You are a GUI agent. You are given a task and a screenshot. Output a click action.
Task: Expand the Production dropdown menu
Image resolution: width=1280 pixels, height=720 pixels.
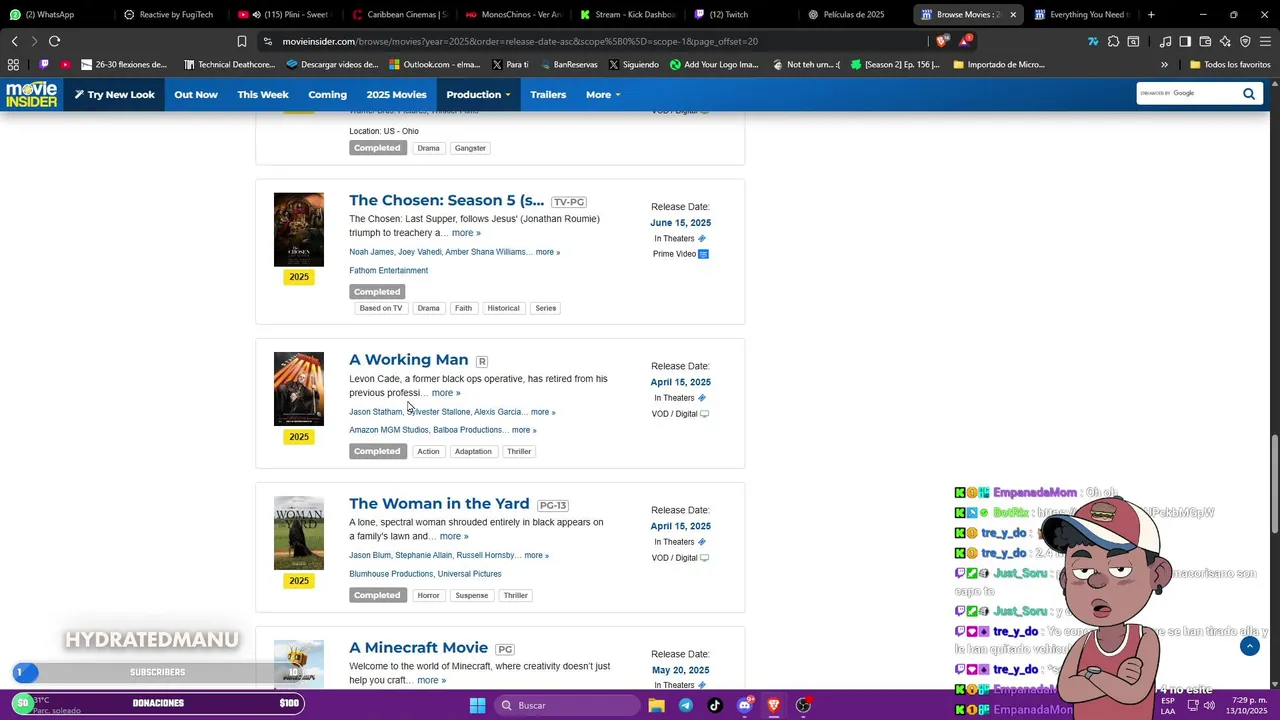[478, 94]
